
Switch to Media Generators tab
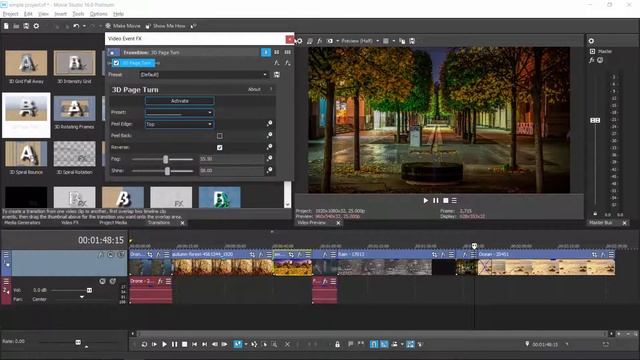click(x=22, y=223)
